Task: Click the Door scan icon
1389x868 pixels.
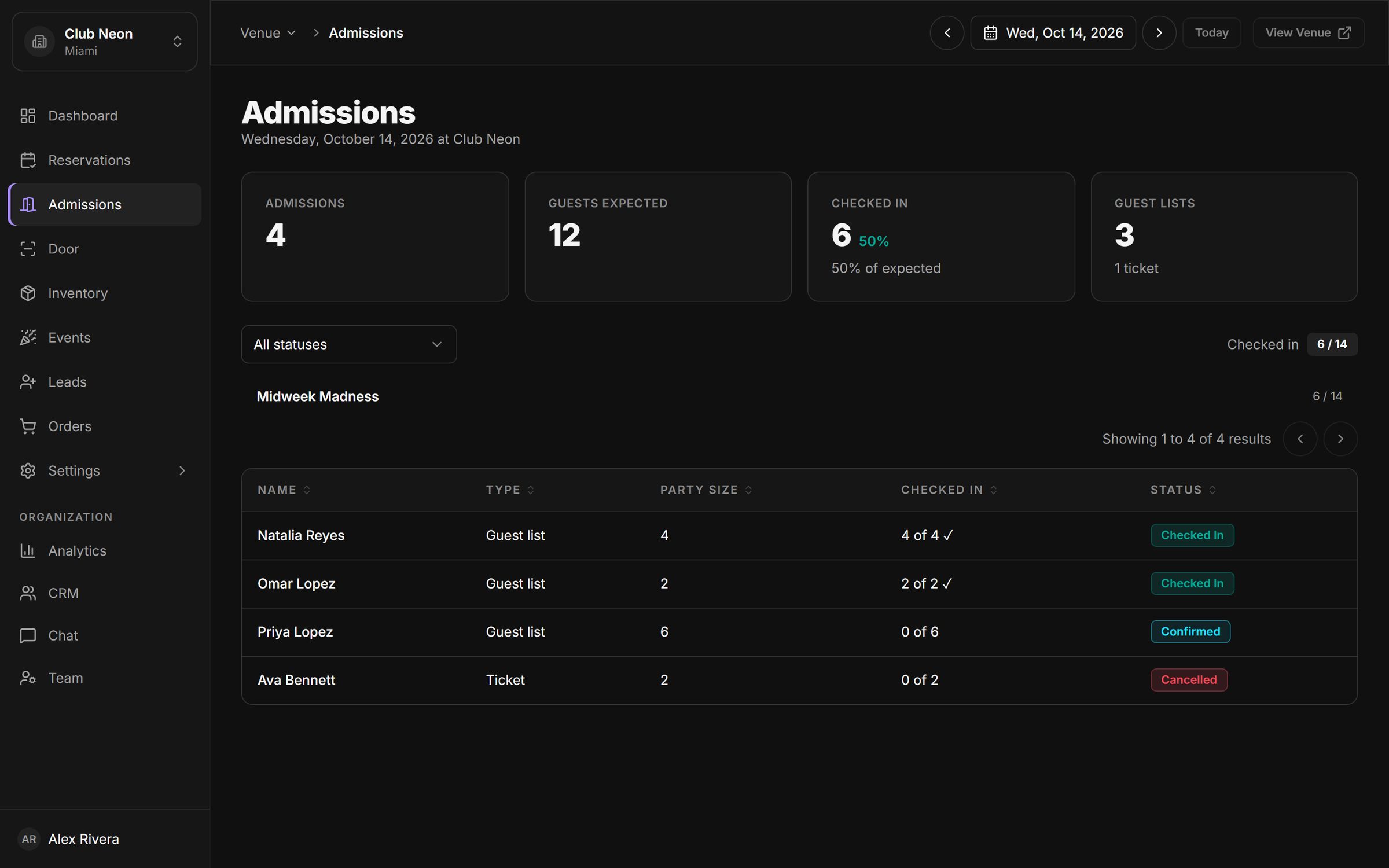Action: click(28, 249)
